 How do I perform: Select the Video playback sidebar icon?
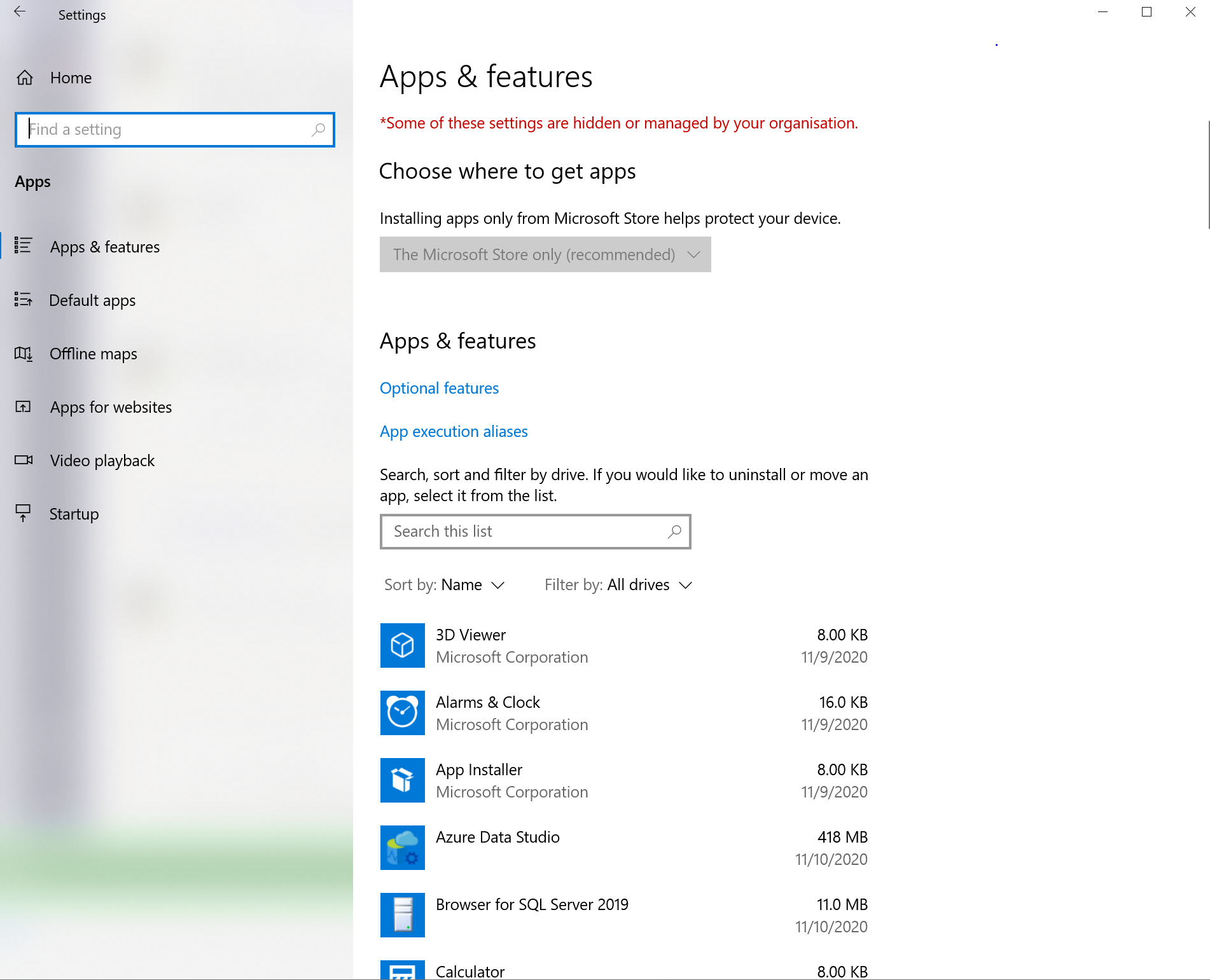(24, 460)
